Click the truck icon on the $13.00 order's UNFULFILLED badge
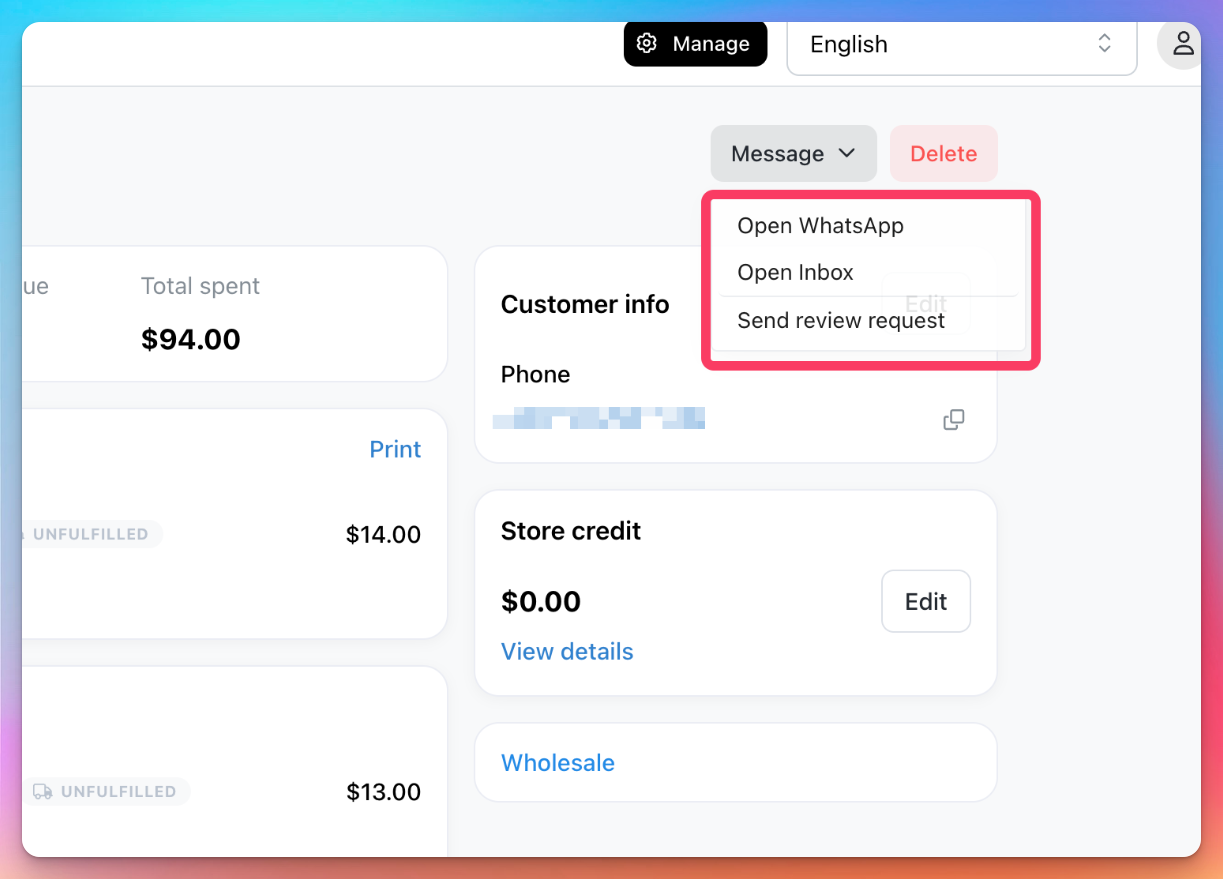The height and width of the screenshot is (879, 1223). tap(43, 792)
